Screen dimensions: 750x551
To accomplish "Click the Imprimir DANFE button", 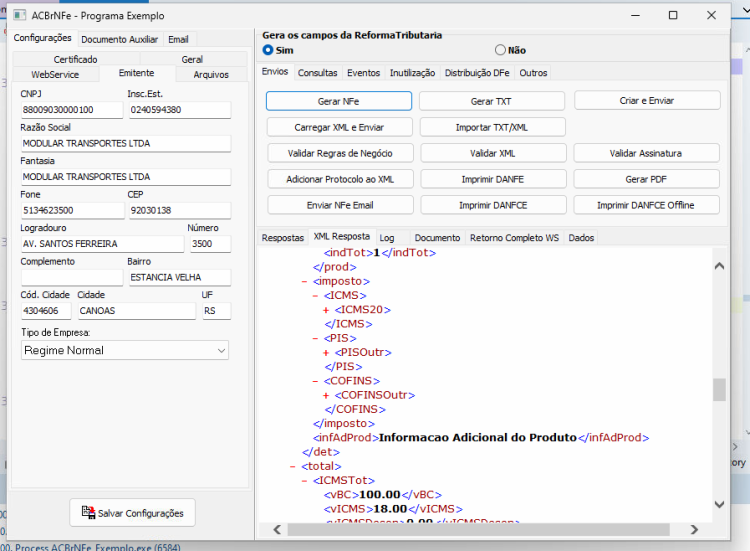I will tap(493, 179).
